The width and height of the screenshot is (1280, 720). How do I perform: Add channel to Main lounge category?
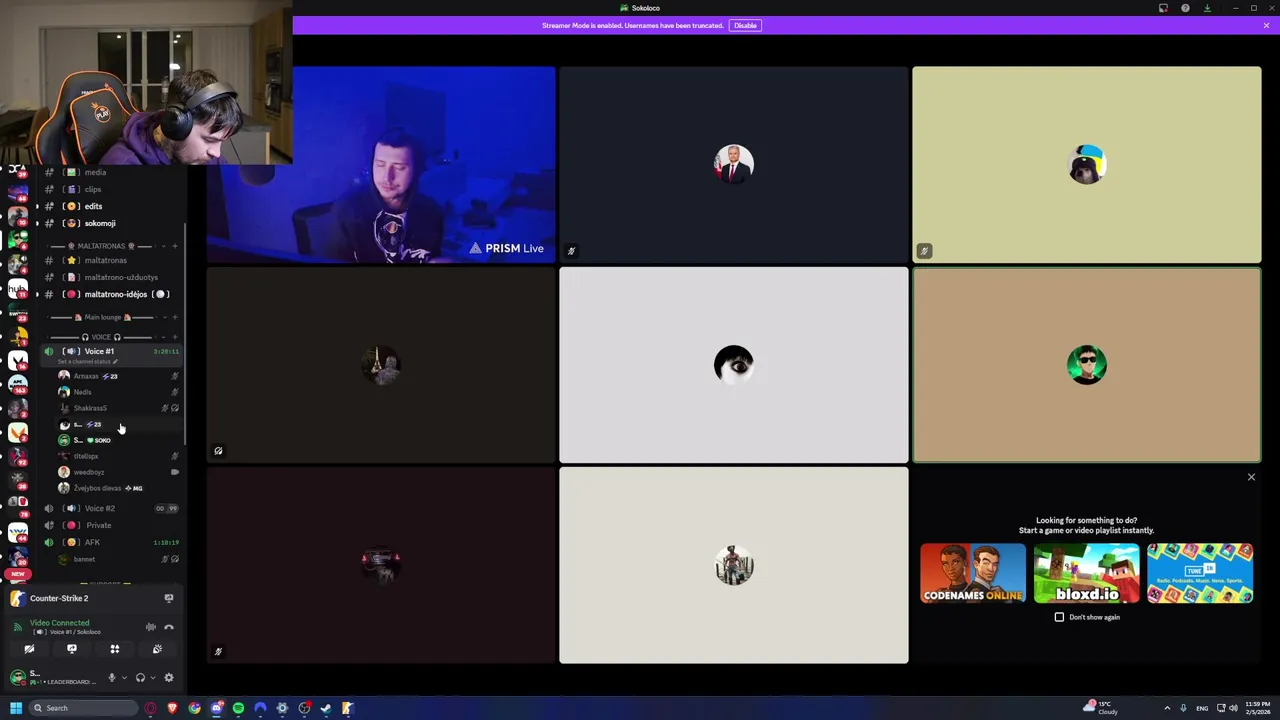[x=175, y=317]
